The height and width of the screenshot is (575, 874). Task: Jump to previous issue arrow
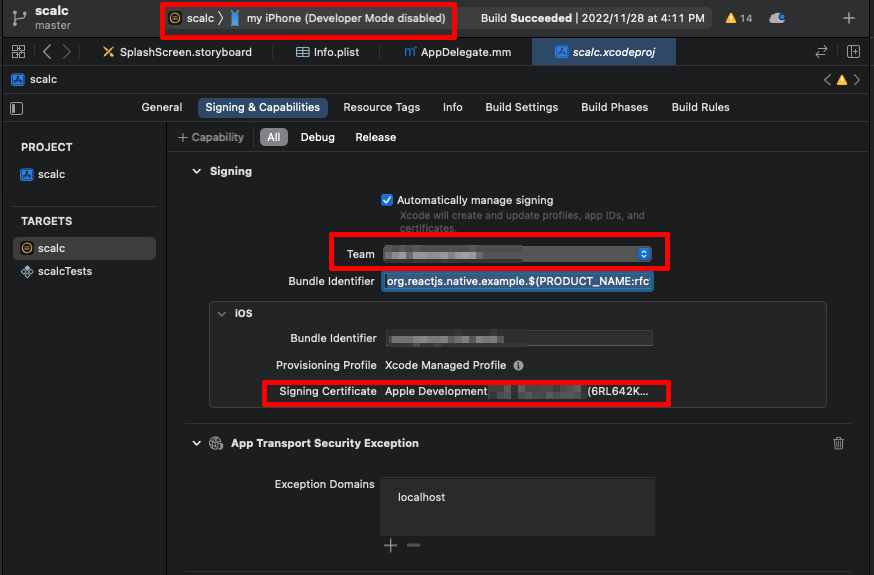pyautogui.click(x=827, y=80)
